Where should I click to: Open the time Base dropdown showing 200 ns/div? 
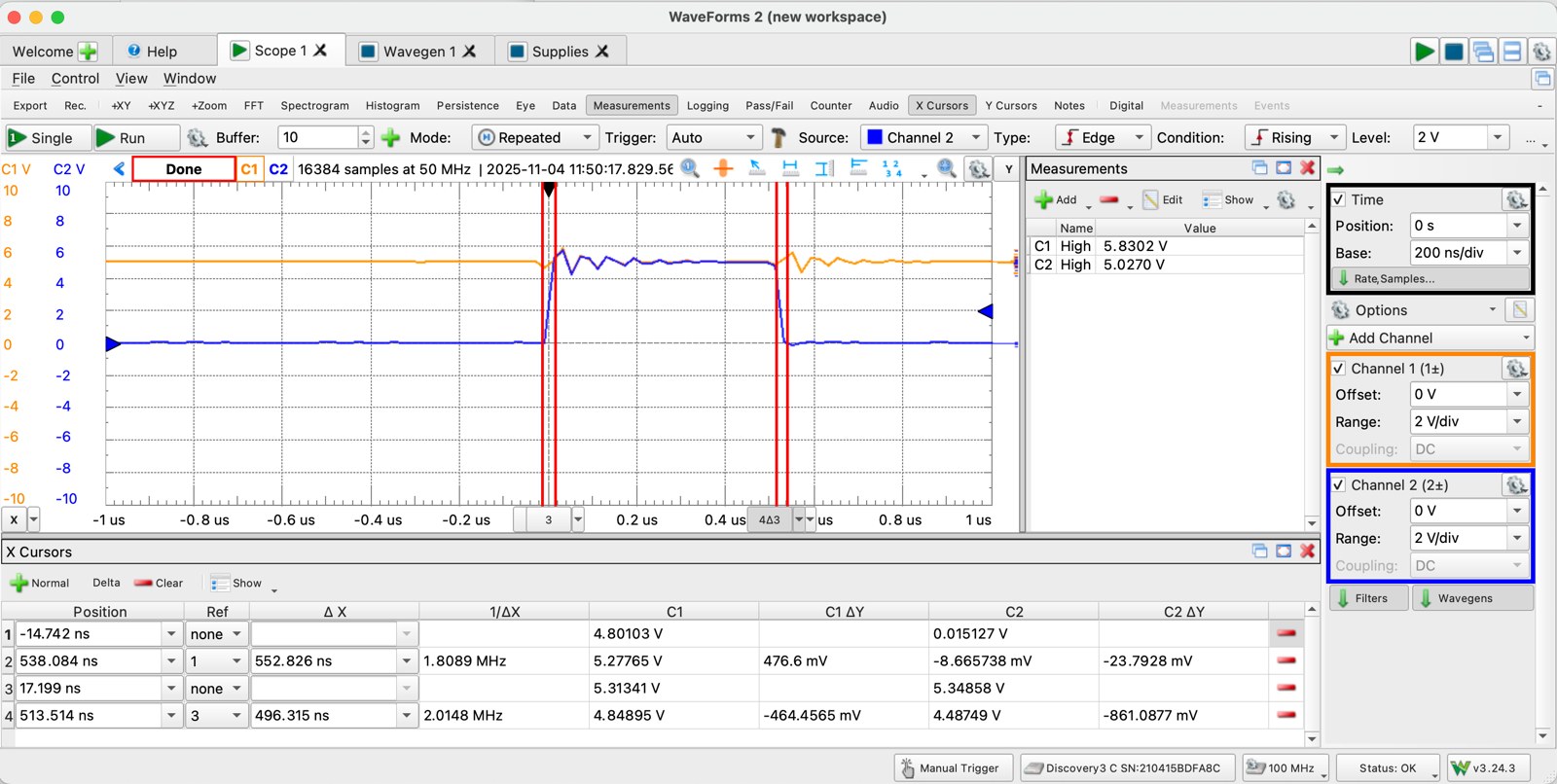tap(1469, 253)
